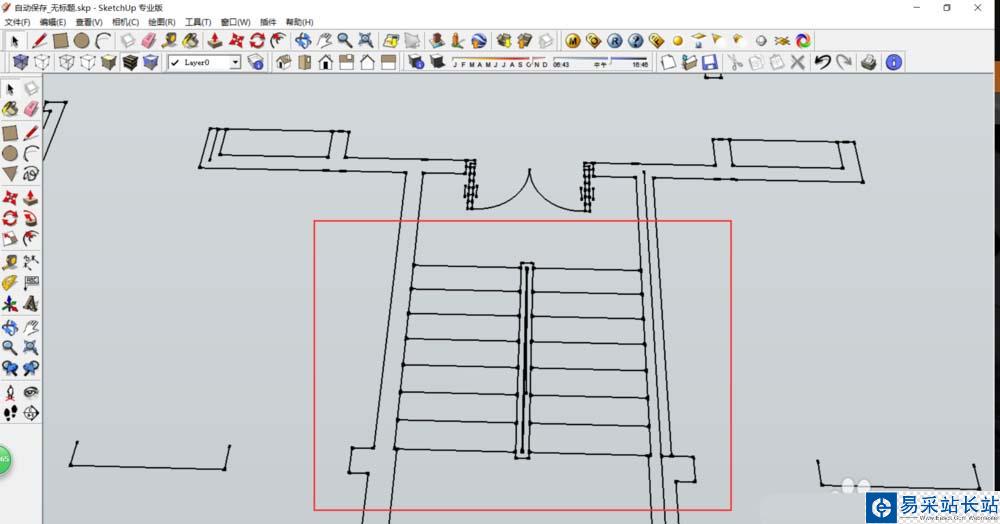Open the 相机(C) camera menu
1000x524 pixels.
click(x=125, y=22)
